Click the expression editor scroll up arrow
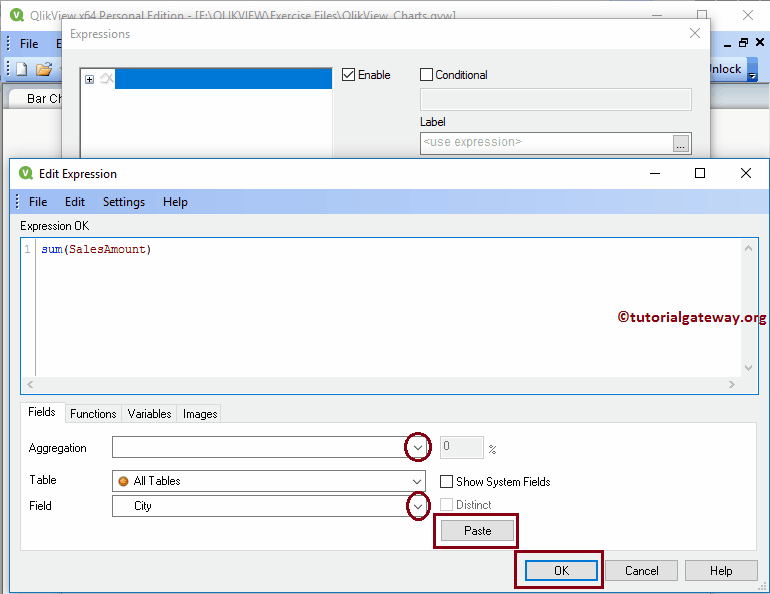This screenshot has height=594, width=770. pyautogui.click(x=748, y=248)
